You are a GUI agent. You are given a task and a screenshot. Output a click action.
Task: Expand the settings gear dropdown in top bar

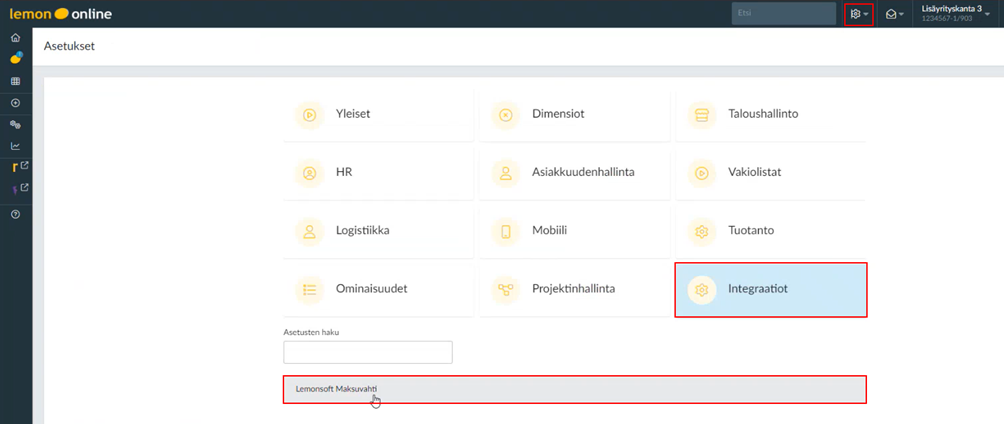(x=858, y=14)
